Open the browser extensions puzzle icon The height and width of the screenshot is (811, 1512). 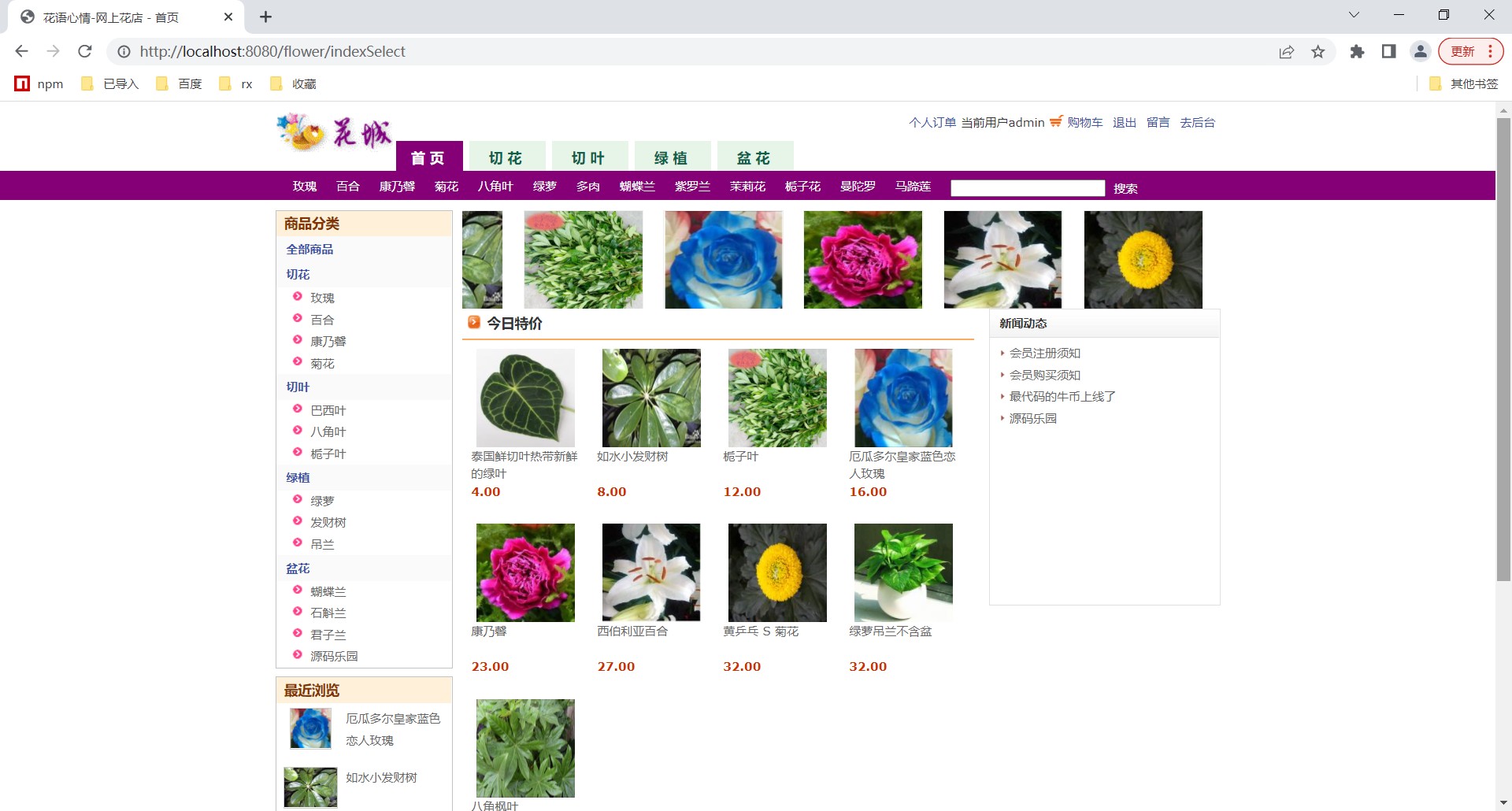coord(1357,52)
